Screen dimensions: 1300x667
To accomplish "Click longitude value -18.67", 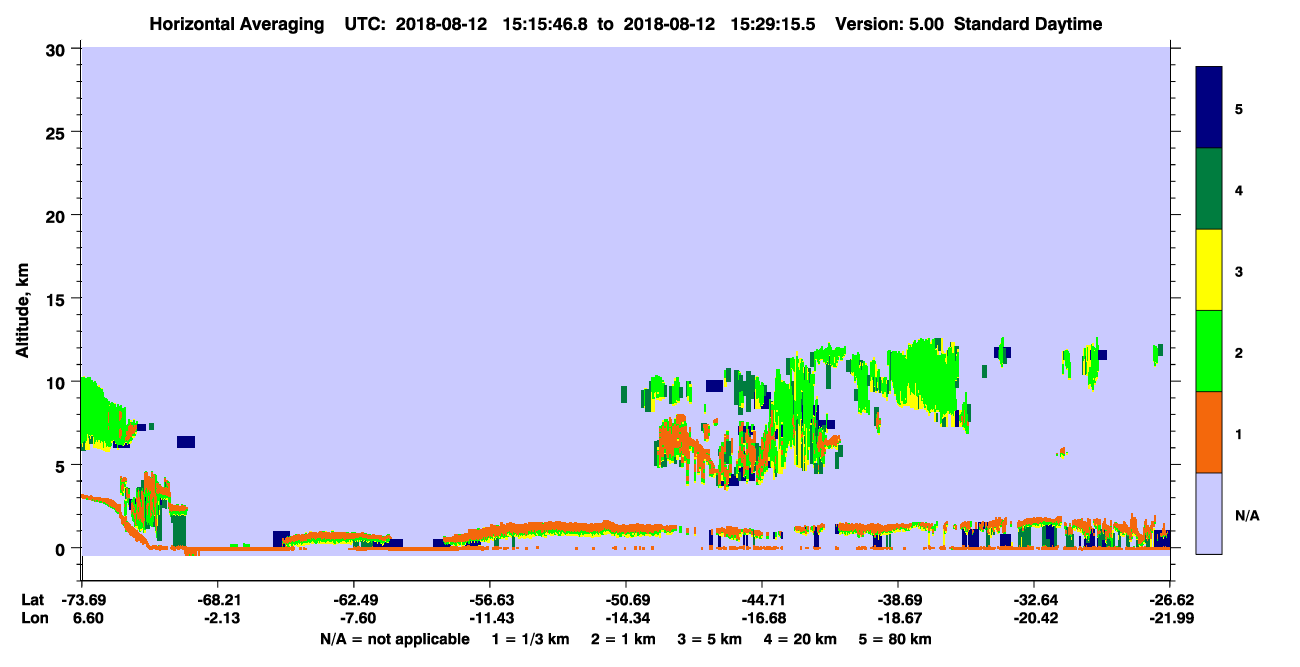I will pos(898,618).
